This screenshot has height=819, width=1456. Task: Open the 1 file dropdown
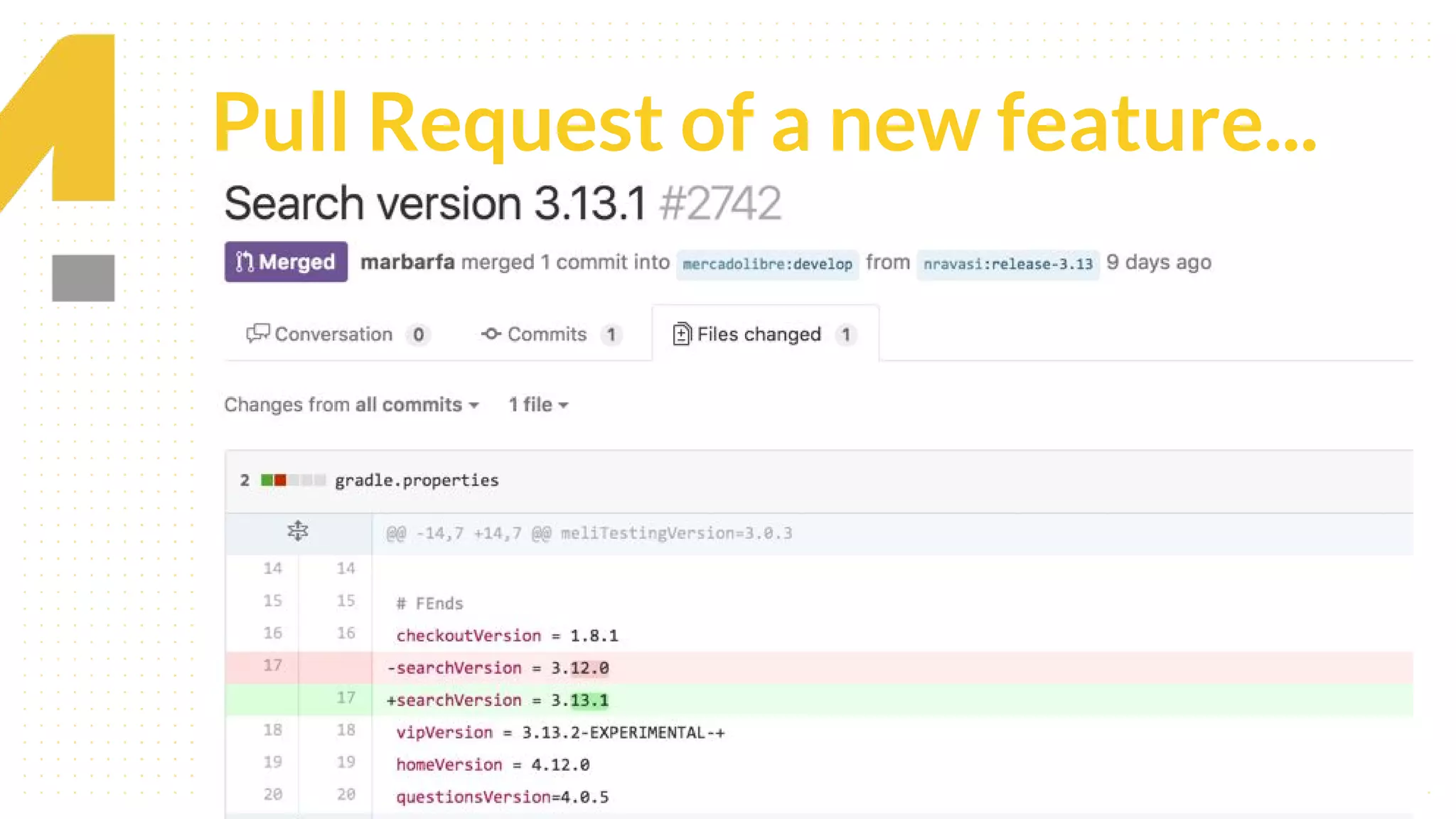coord(538,405)
